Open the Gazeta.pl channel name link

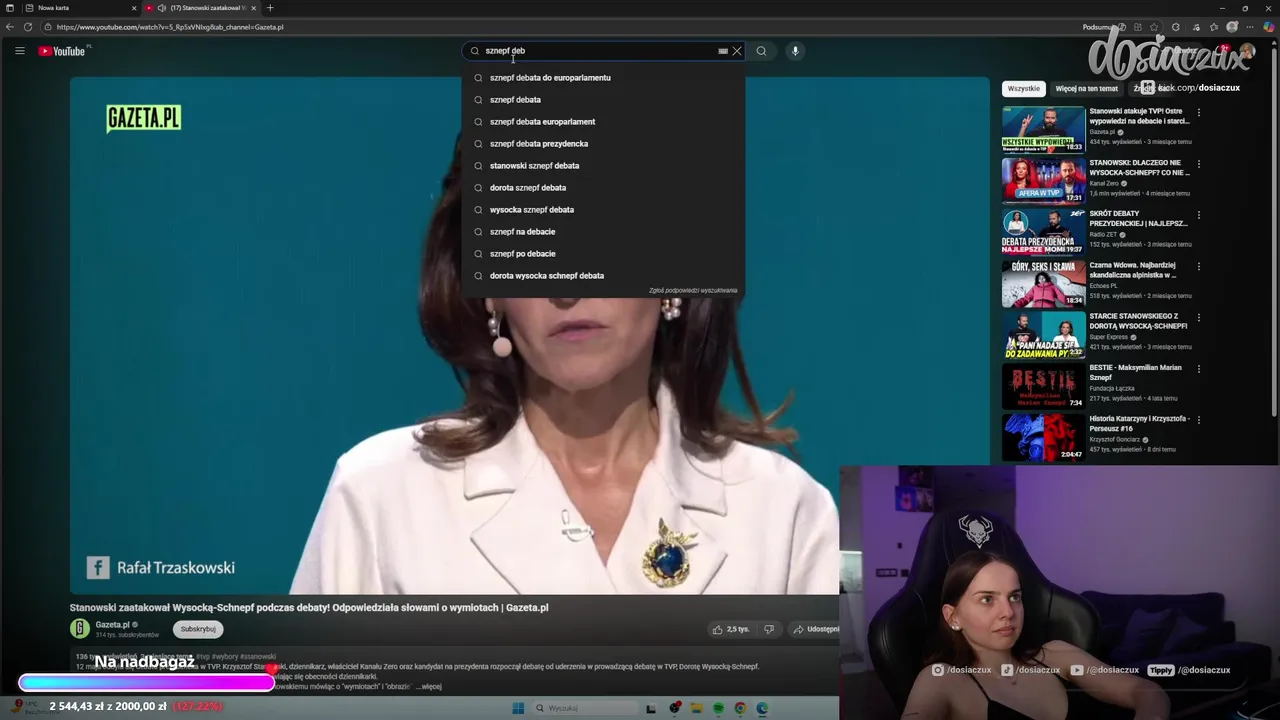point(113,625)
